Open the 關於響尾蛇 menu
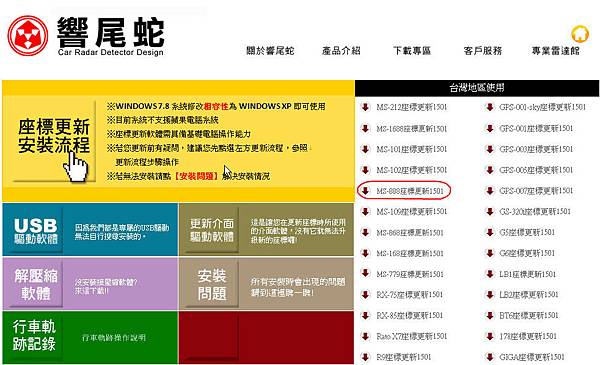The height and width of the screenshot is (365, 600). click(x=270, y=51)
